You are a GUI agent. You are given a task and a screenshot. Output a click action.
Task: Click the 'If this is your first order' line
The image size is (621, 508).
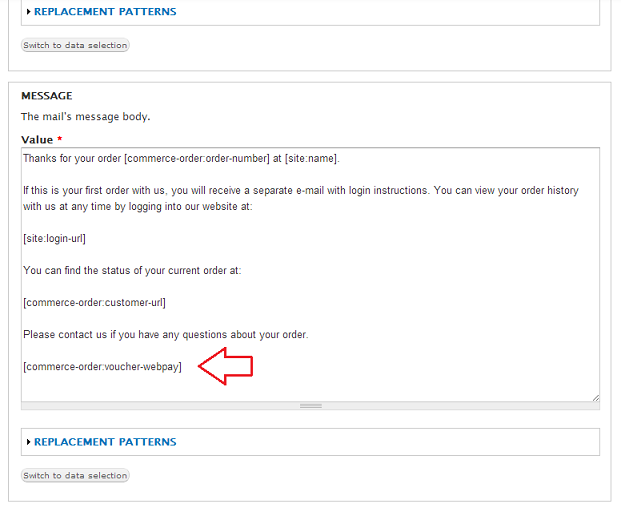(300, 190)
